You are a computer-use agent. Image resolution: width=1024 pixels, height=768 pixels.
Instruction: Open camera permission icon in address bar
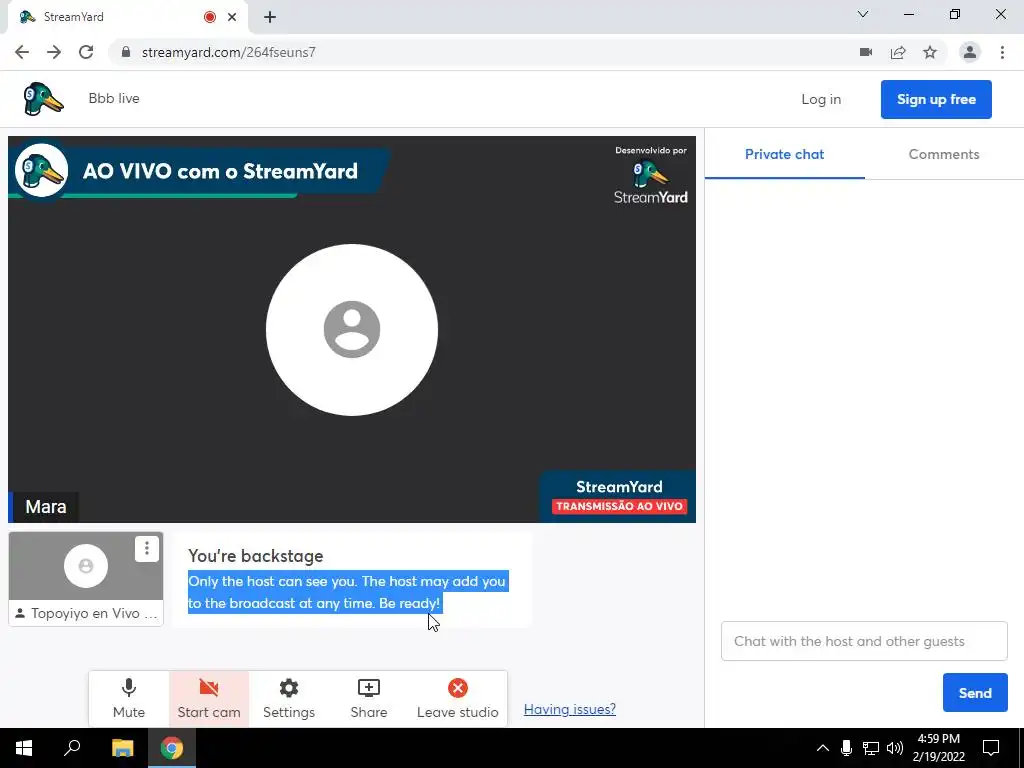[x=866, y=52]
